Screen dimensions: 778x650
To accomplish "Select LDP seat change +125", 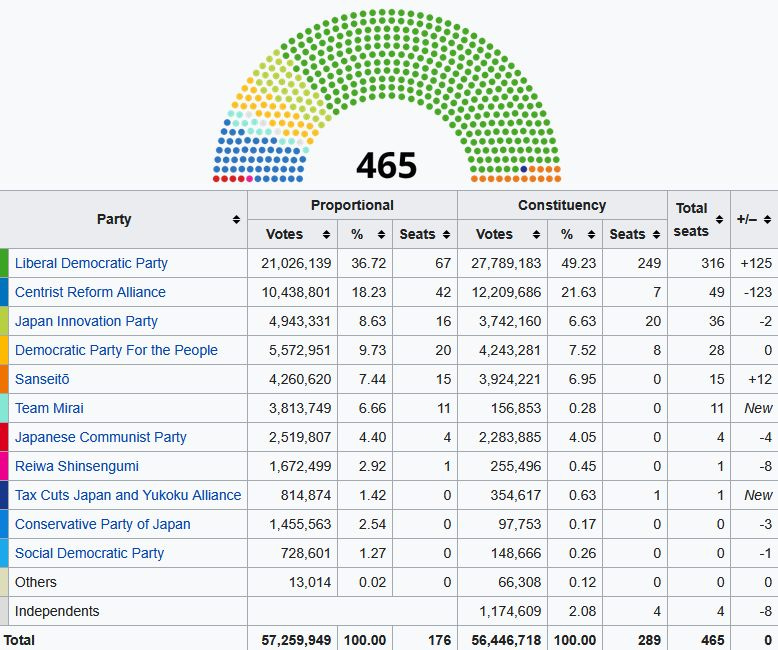I will pos(756,263).
